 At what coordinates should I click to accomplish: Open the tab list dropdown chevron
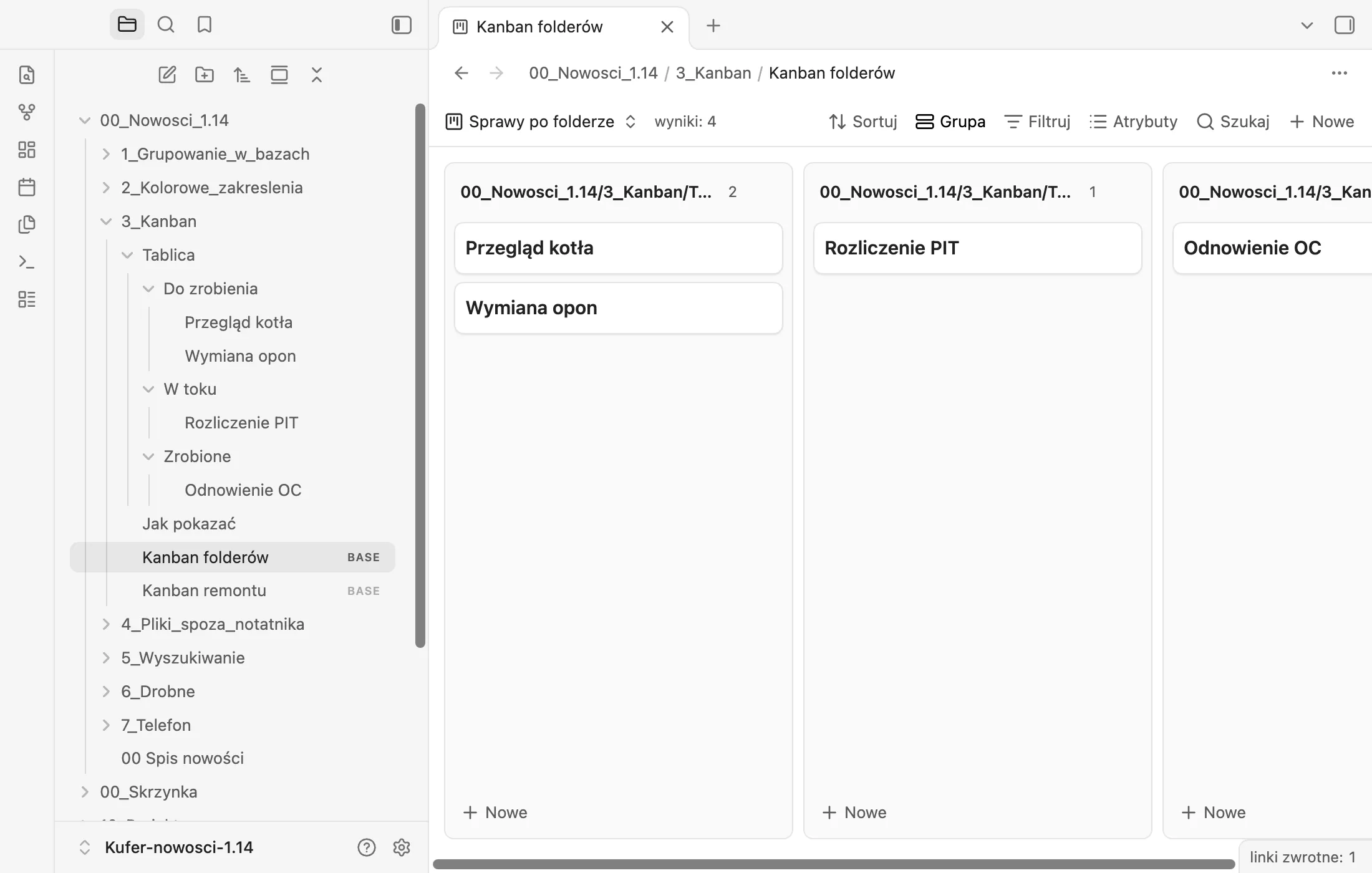coord(1307,26)
